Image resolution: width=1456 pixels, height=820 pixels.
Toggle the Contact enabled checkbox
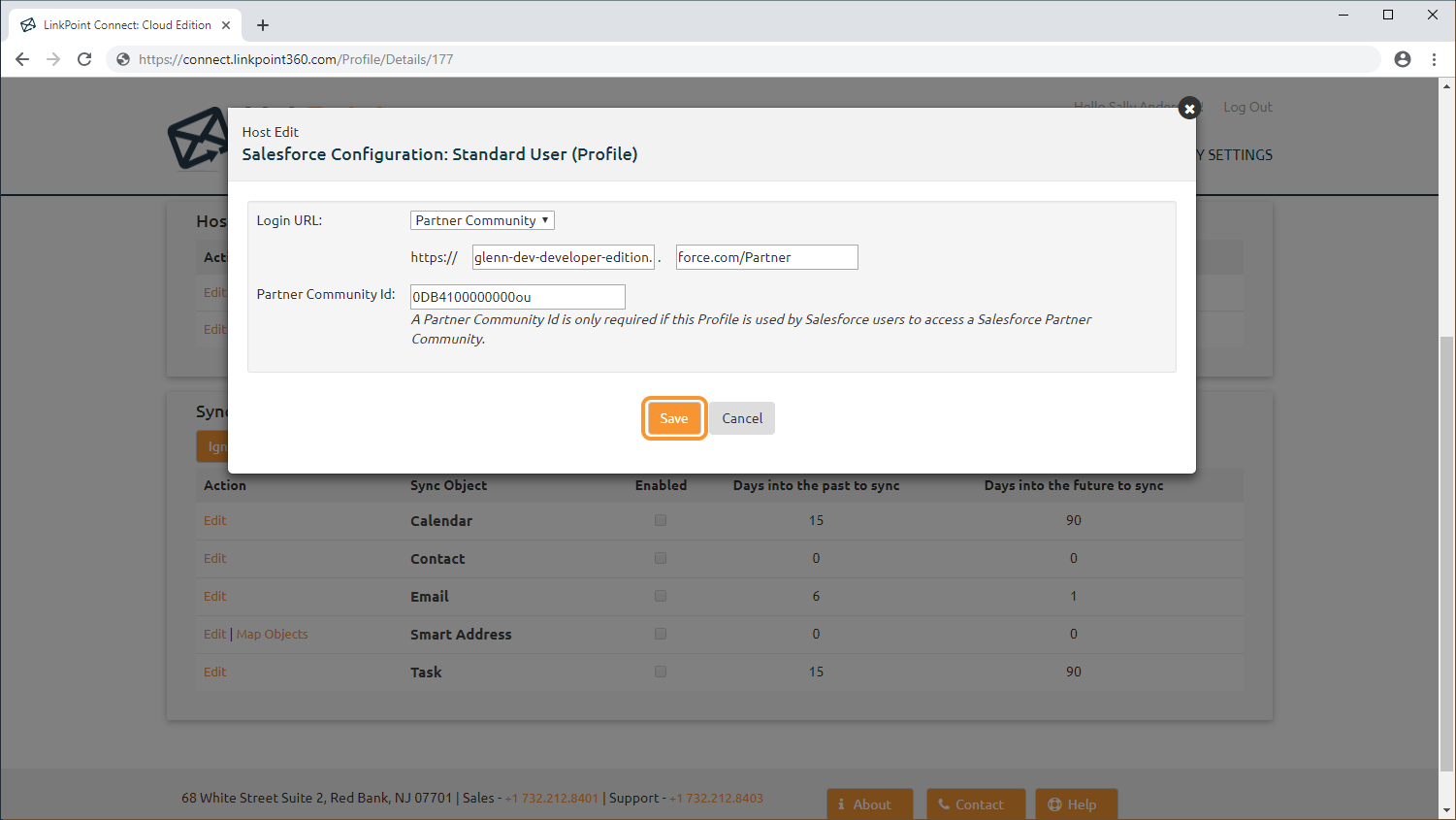point(661,558)
